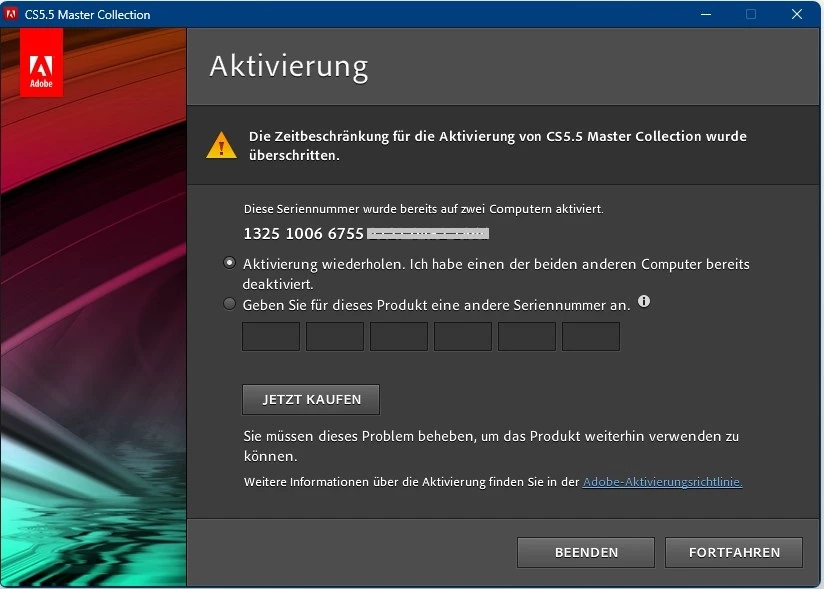Image resolution: width=824 pixels, height=589 pixels.
Task: Click the 'Die Zeitbeschränkung für die Aktivierung' warning text
Action: tap(498, 146)
